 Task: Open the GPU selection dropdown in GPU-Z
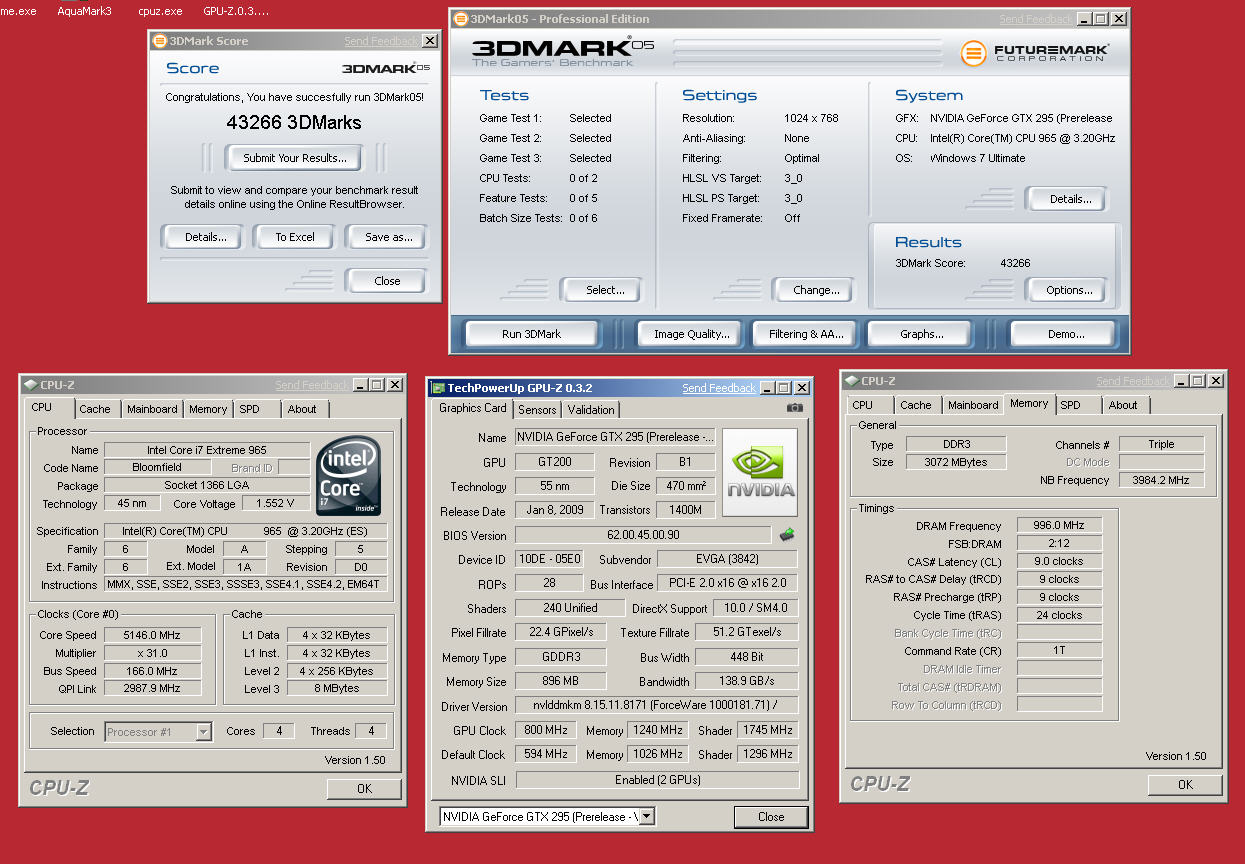(646, 817)
